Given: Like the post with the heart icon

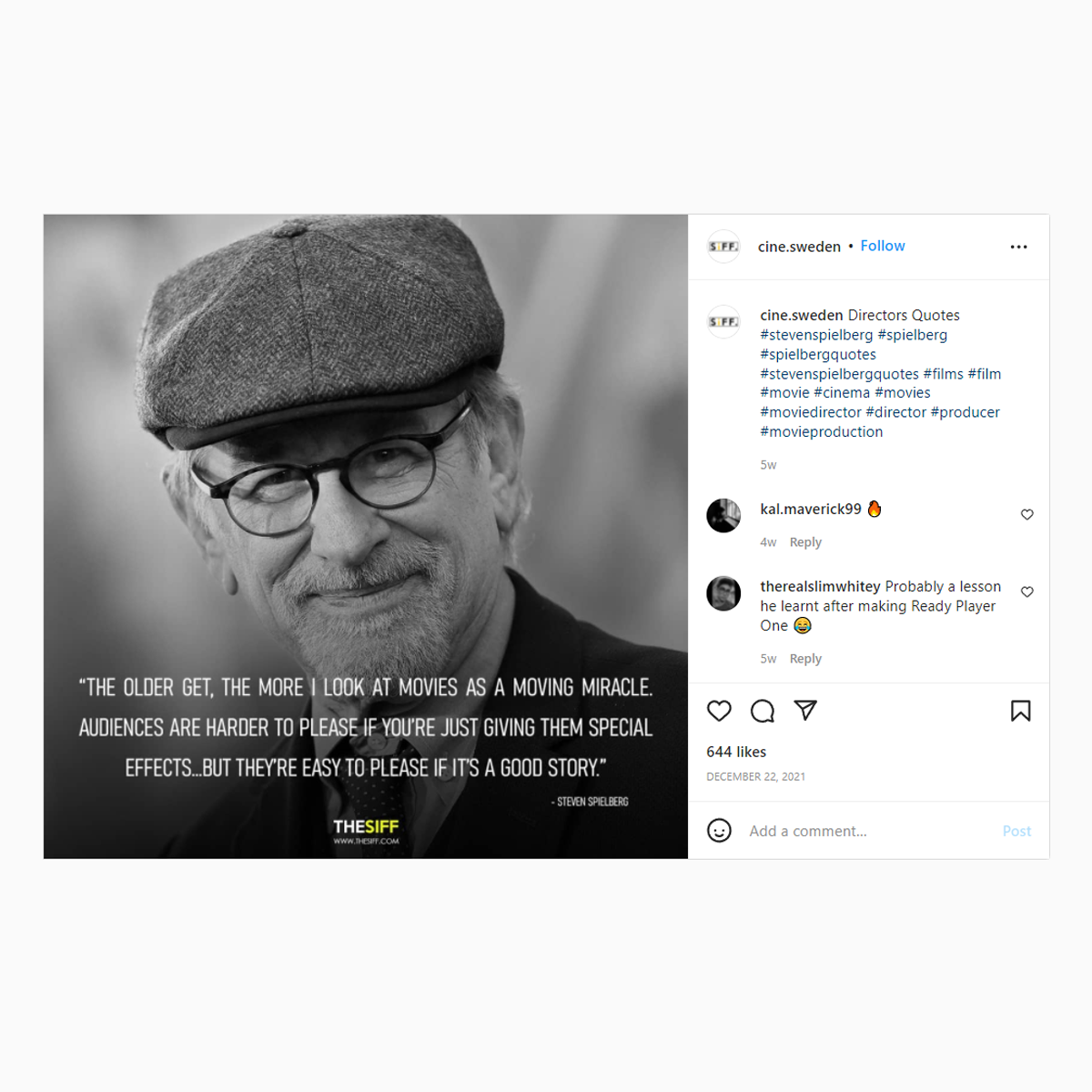Looking at the screenshot, I should click(x=719, y=711).
